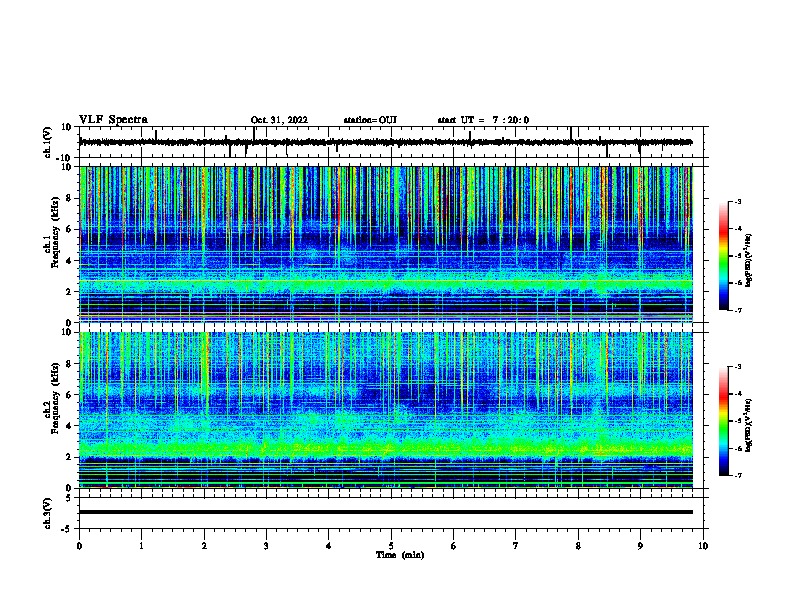Click the "VLF Spectra" plot title
792x612 pixels.
113,120
